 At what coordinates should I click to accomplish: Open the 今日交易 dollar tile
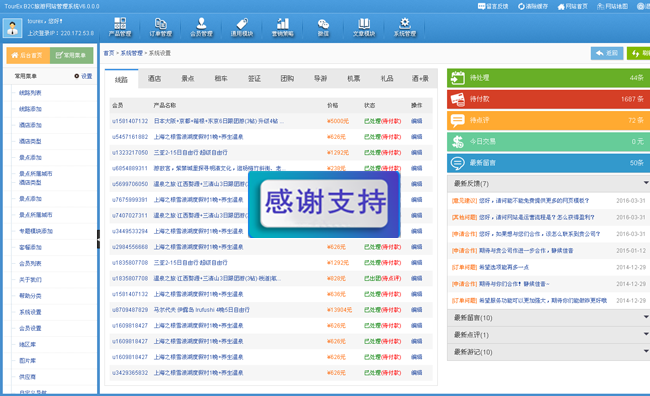[x=548, y=141]
